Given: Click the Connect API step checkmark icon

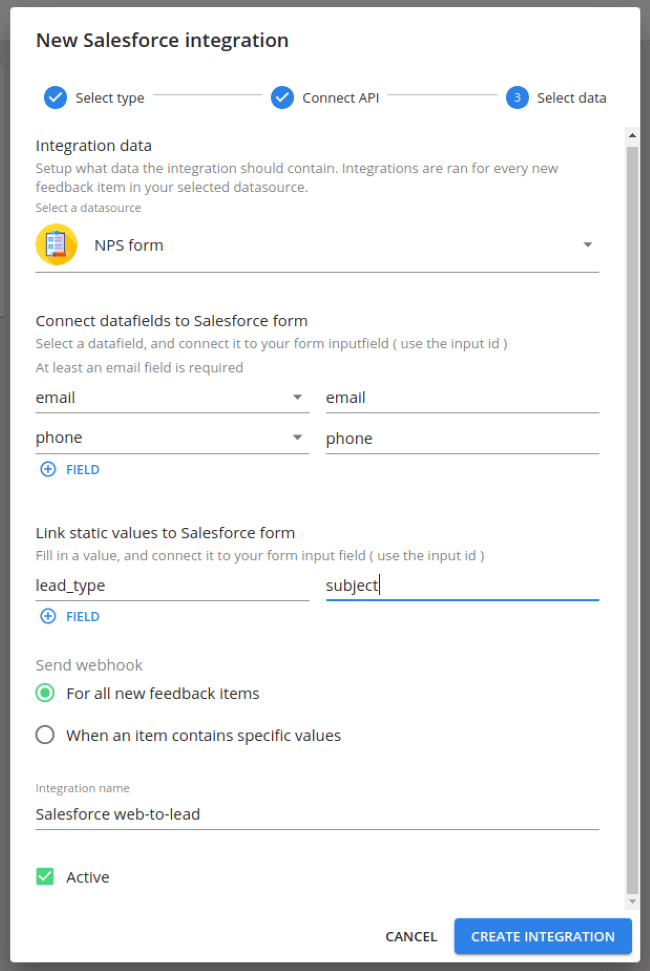Looking at the screenshot, I should tap(282, 98).
